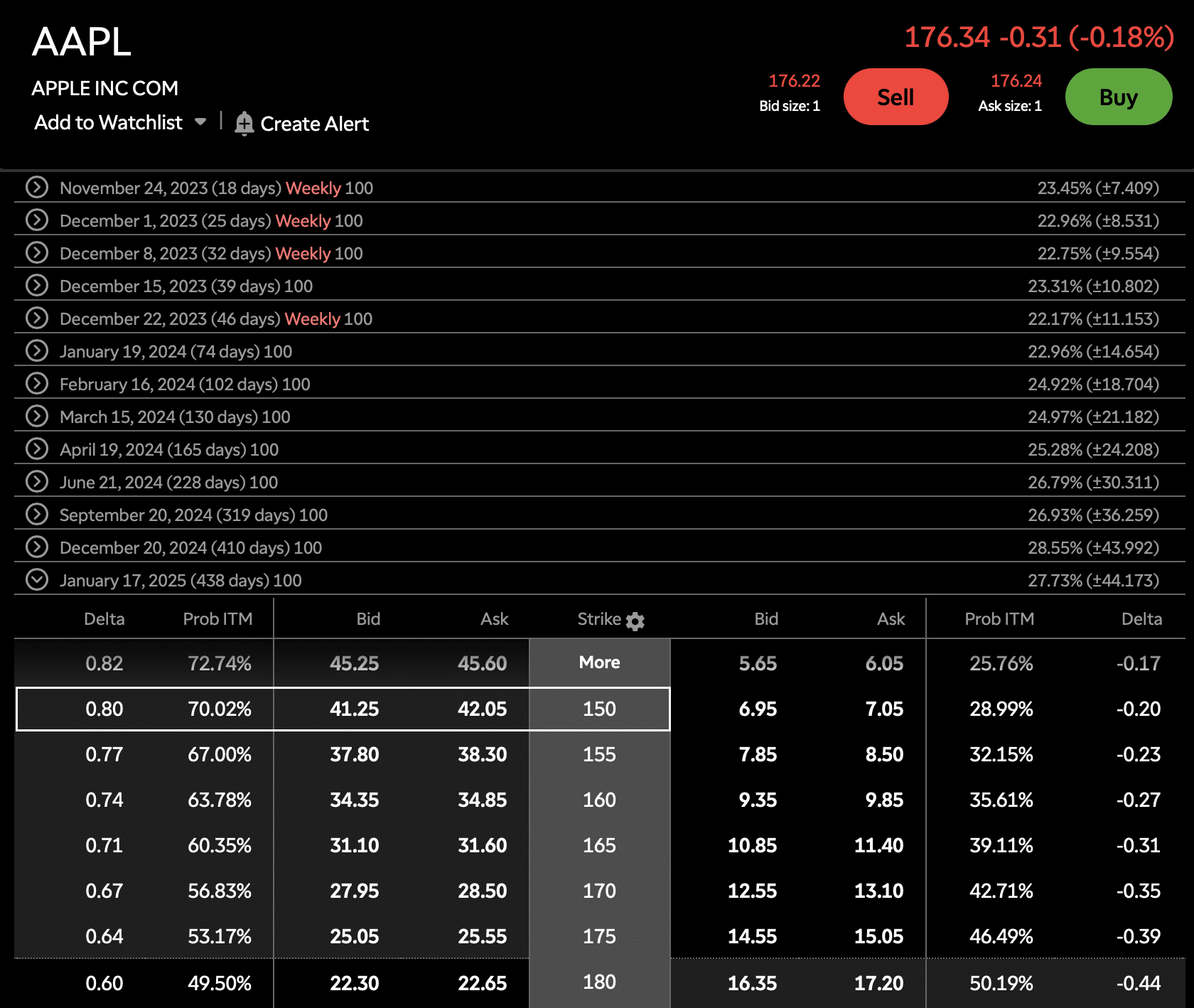Click the Strike column settings gear icon
This screenshot has height=1008, width=1194.
(635, 621)
